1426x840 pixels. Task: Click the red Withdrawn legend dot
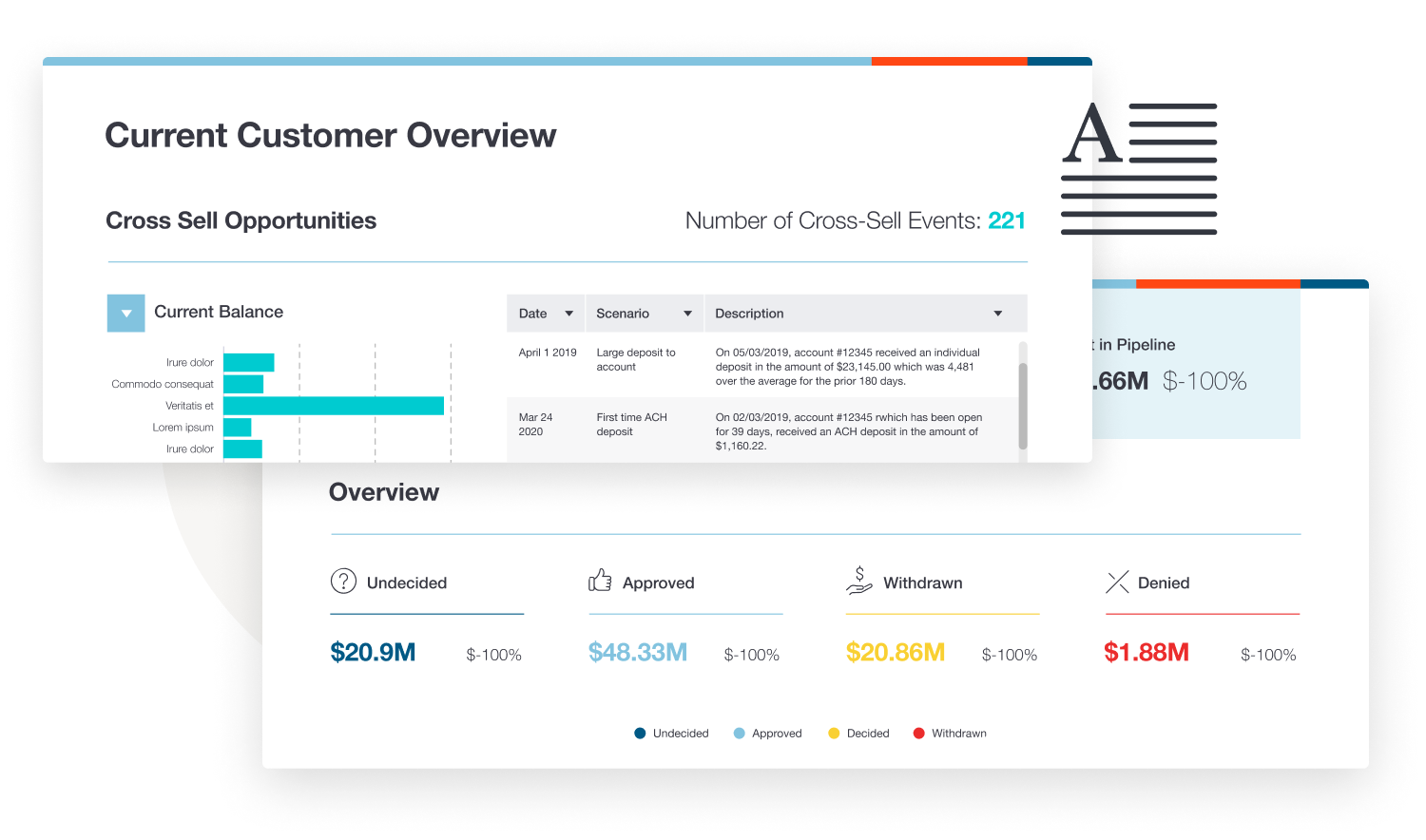[x=918, y=734]
